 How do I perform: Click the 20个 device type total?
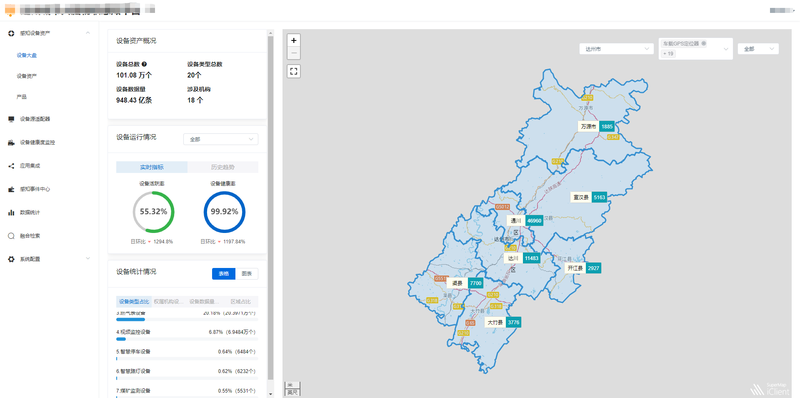(x=194, y=75)
